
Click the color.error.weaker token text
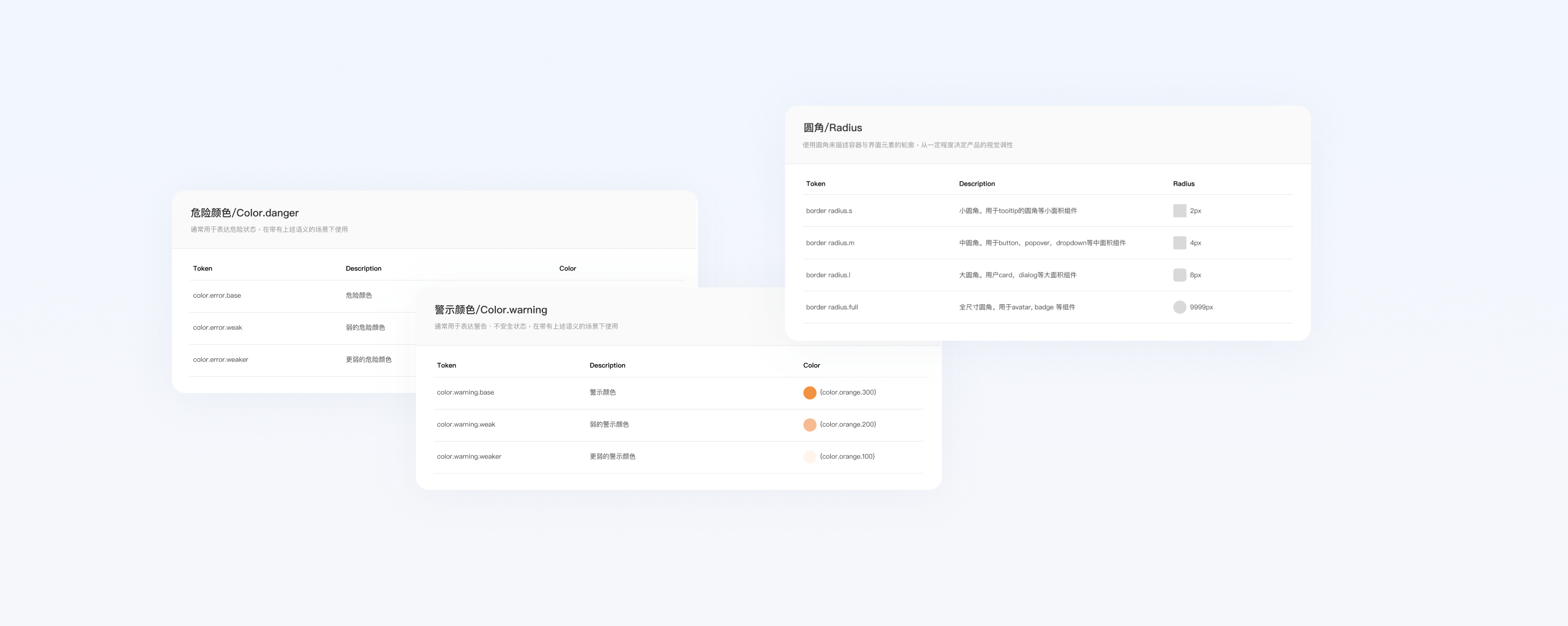[220, 359]
